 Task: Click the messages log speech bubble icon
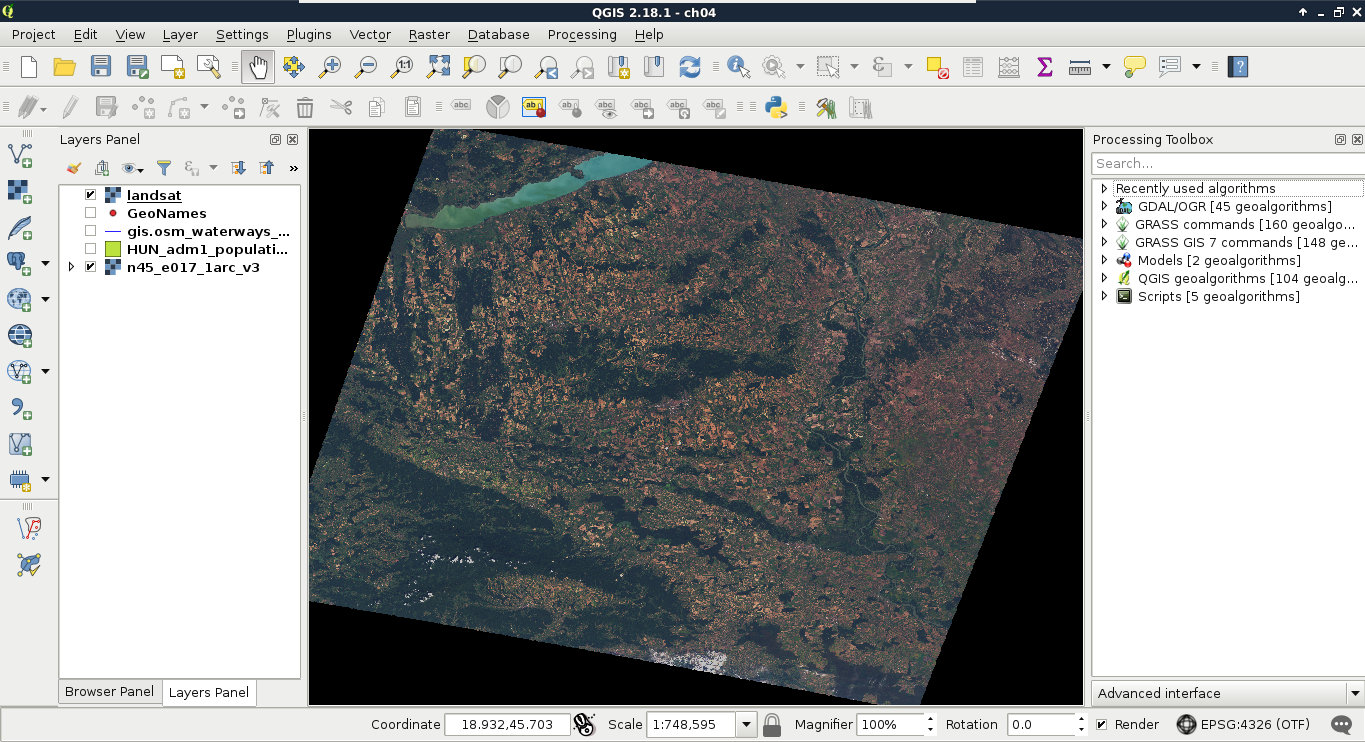pyautogui.click(x=1341, y=724)
